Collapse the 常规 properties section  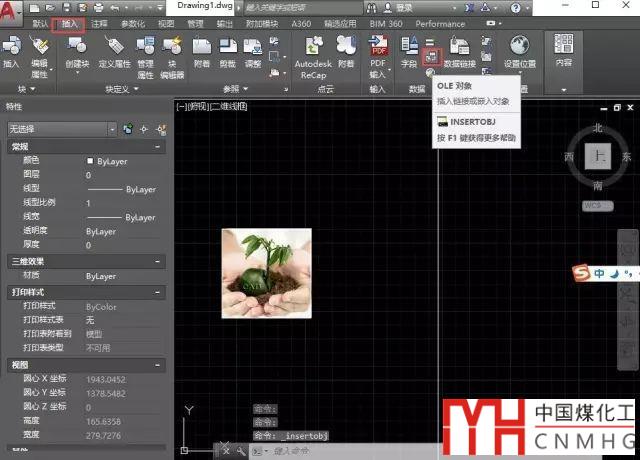click(x=158, y=147)
